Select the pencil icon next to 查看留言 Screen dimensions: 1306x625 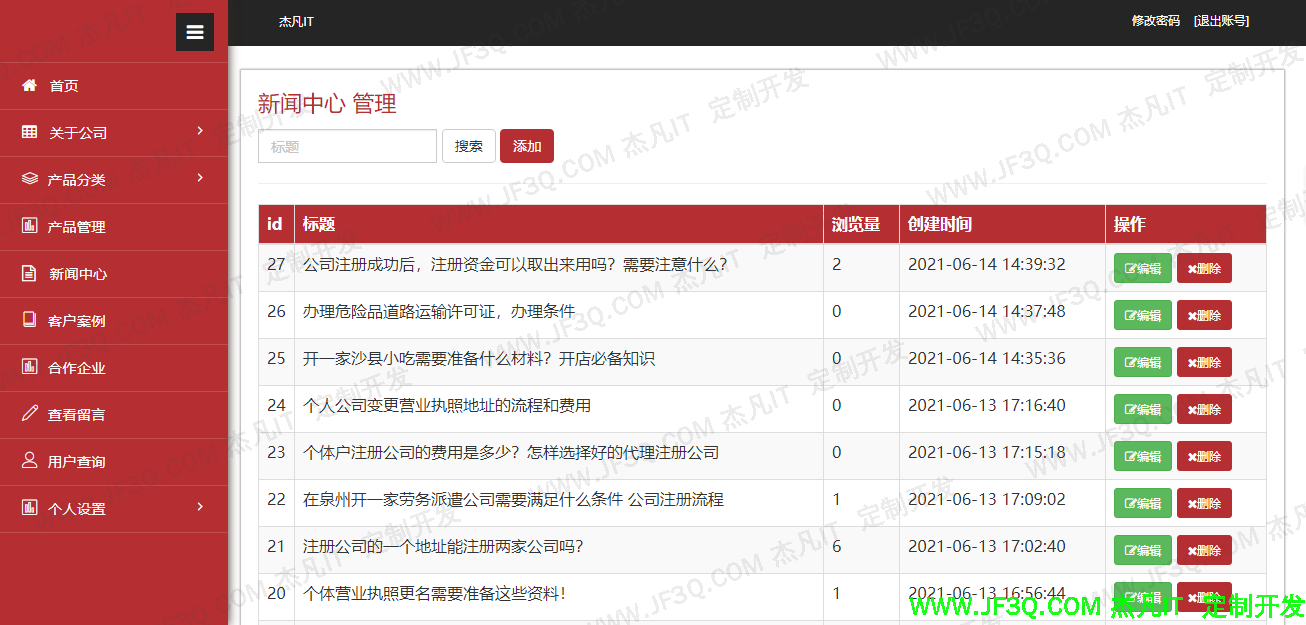(30, 413)
